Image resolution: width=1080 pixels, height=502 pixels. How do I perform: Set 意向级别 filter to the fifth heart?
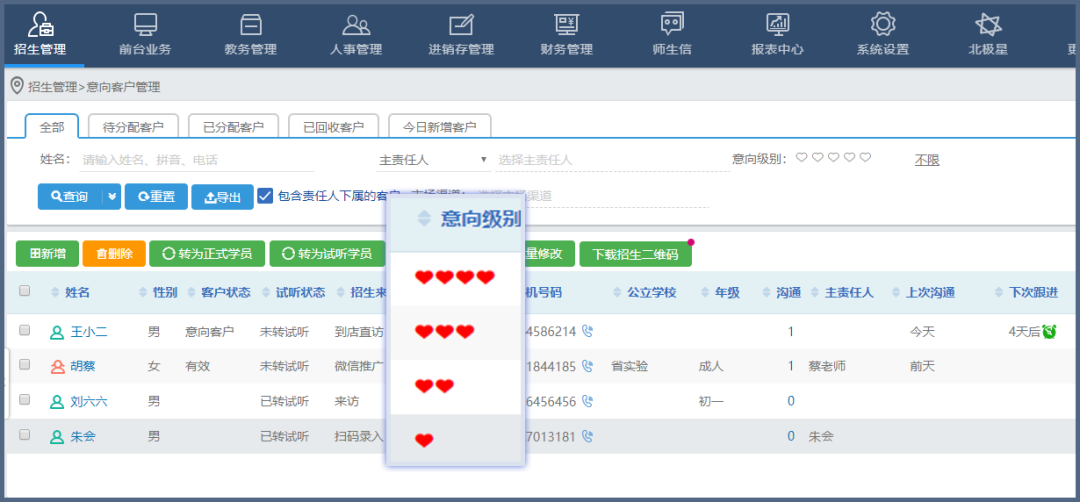(x=866, y=158)
